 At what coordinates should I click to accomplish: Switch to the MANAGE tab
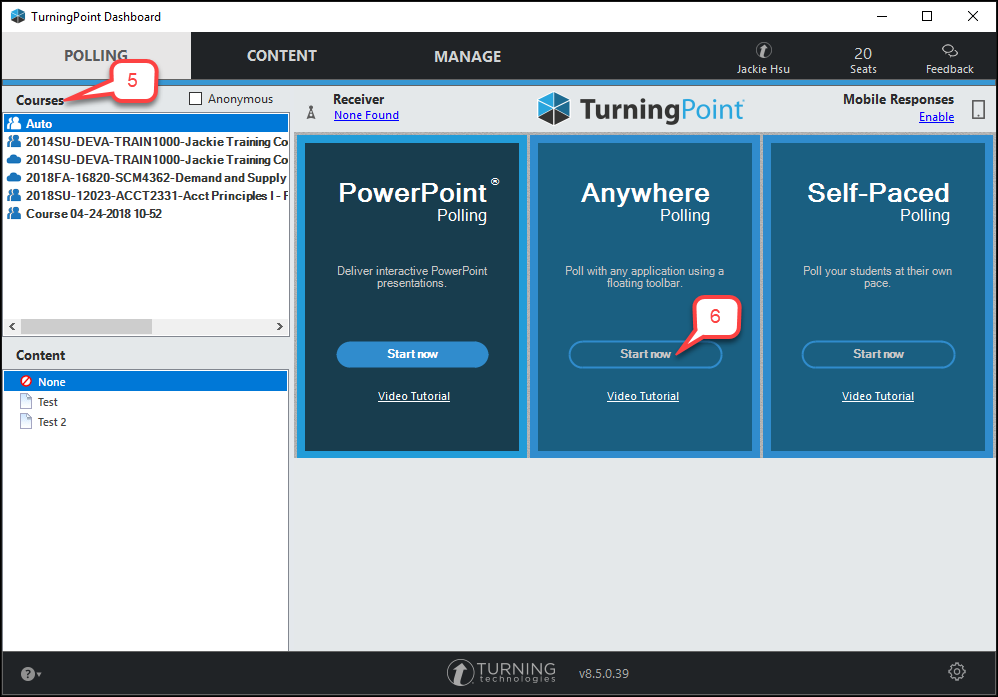click(x=467, y=57)
